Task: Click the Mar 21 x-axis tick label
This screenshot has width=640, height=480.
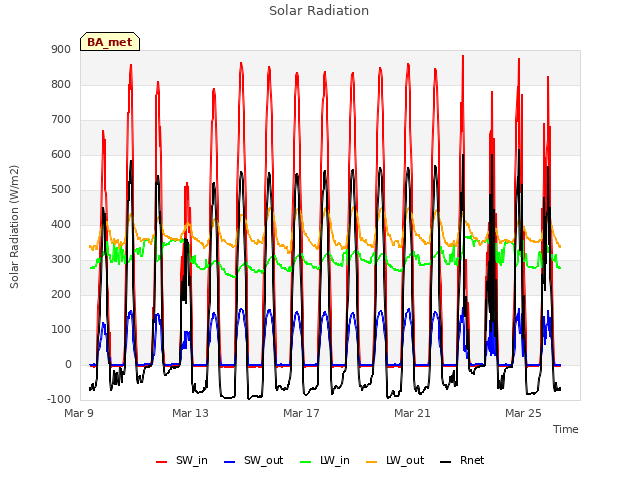Action: (412, 413)
